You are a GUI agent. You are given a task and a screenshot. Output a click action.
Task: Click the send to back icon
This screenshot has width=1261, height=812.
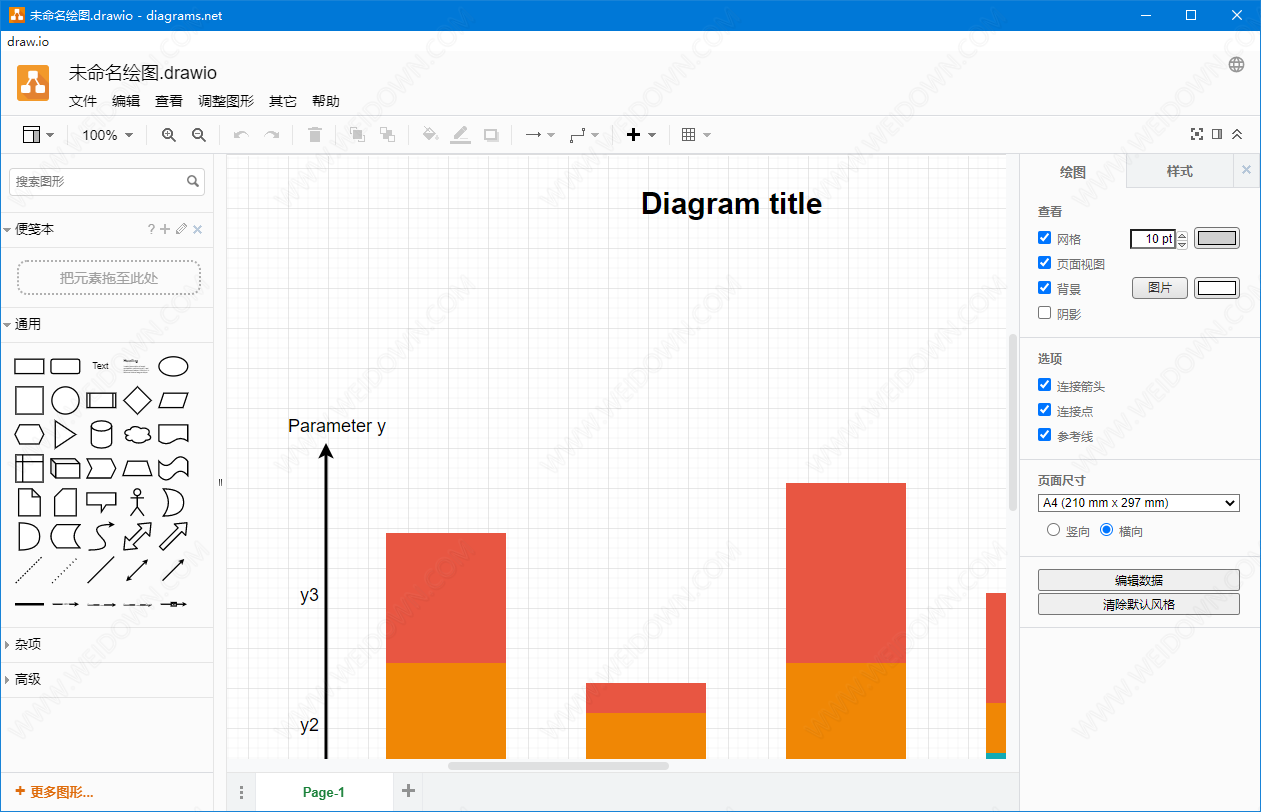point(387,135)
